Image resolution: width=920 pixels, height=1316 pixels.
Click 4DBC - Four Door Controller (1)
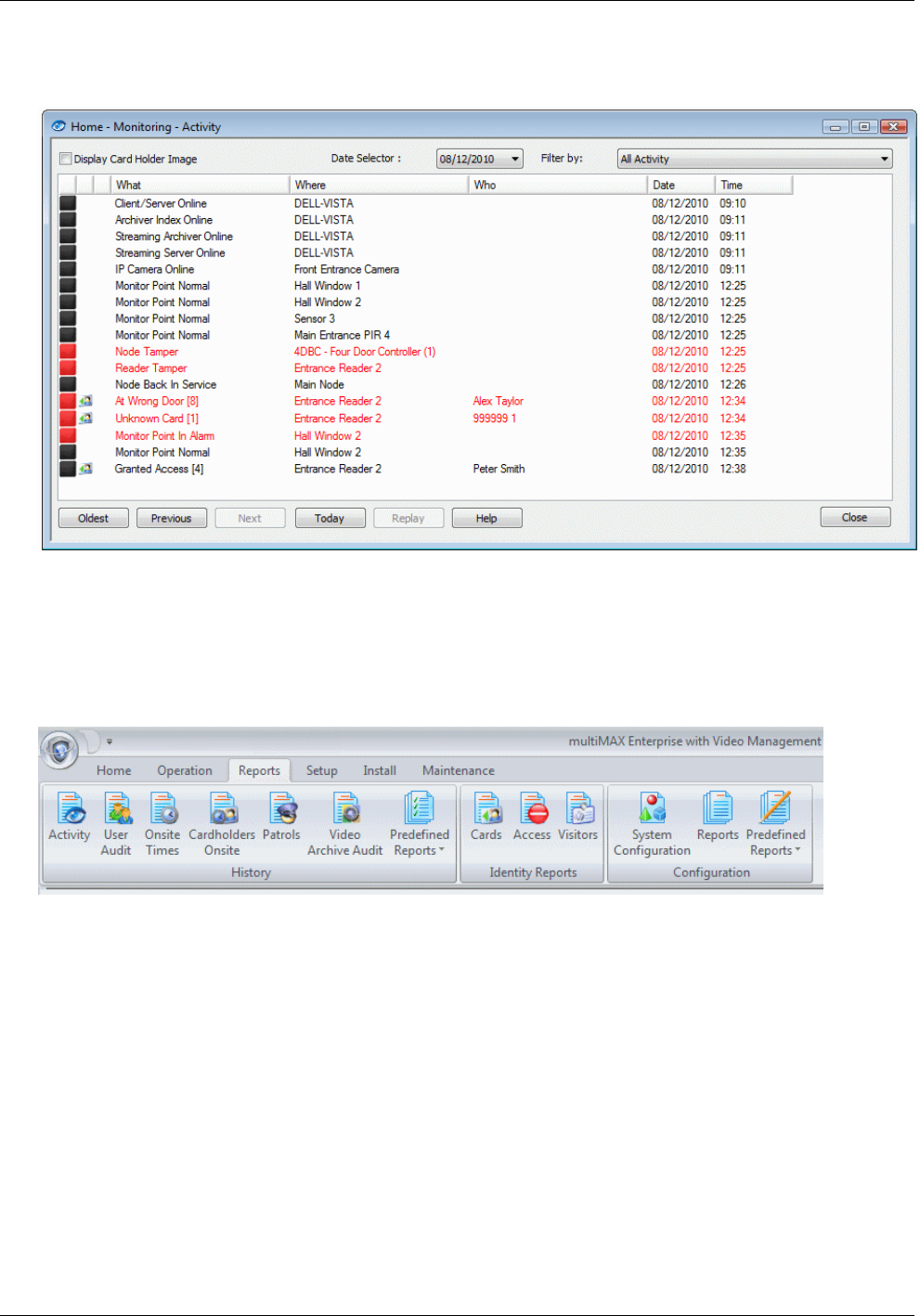coord(365,352)
